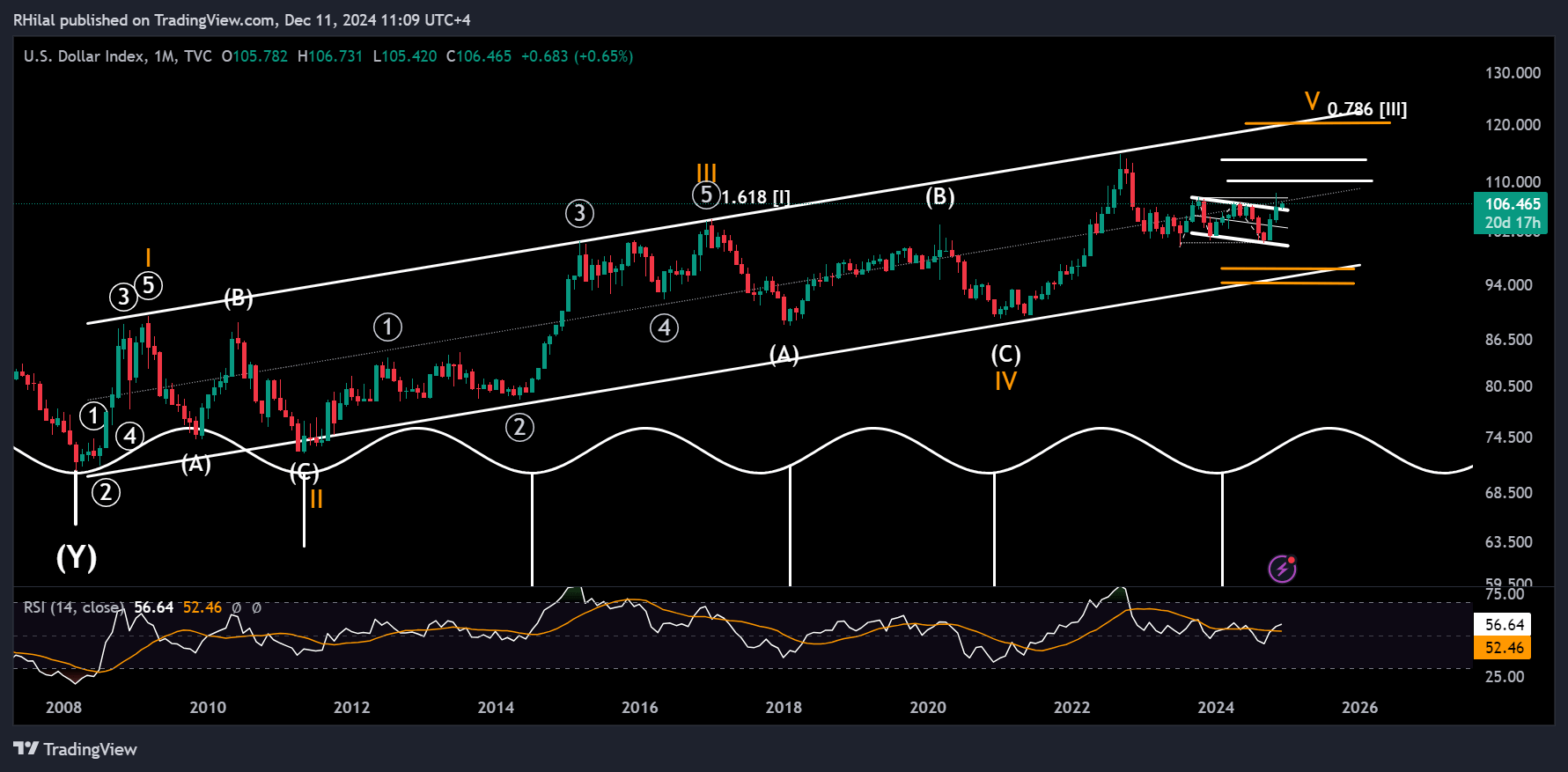
Task: Click the 130.000 price scale label
Action: pyautogui.click(x=1513, y=73)
